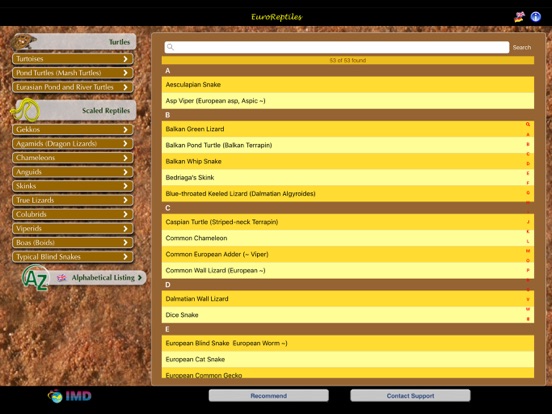Click the green snake icon for Scaled Reptiles

click(25, 110)
